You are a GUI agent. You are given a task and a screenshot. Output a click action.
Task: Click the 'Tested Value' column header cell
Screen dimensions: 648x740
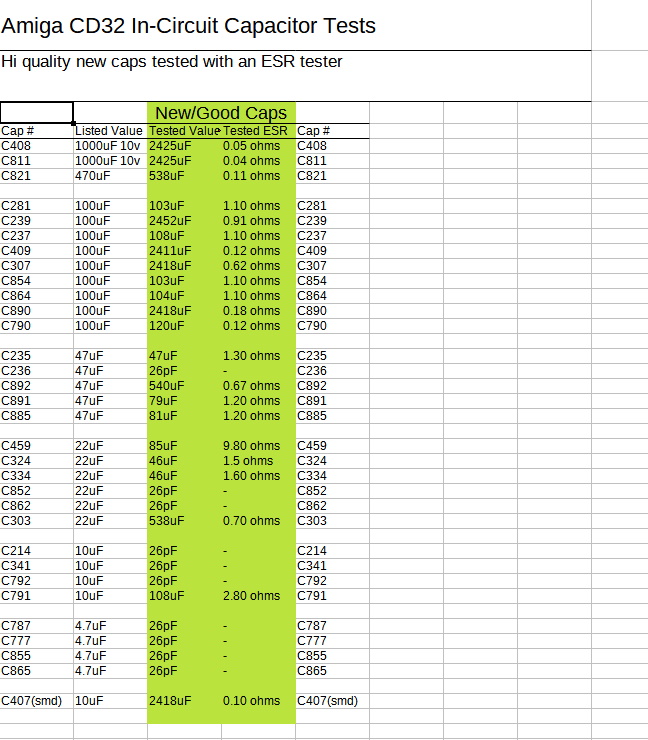tap(185, 131)
